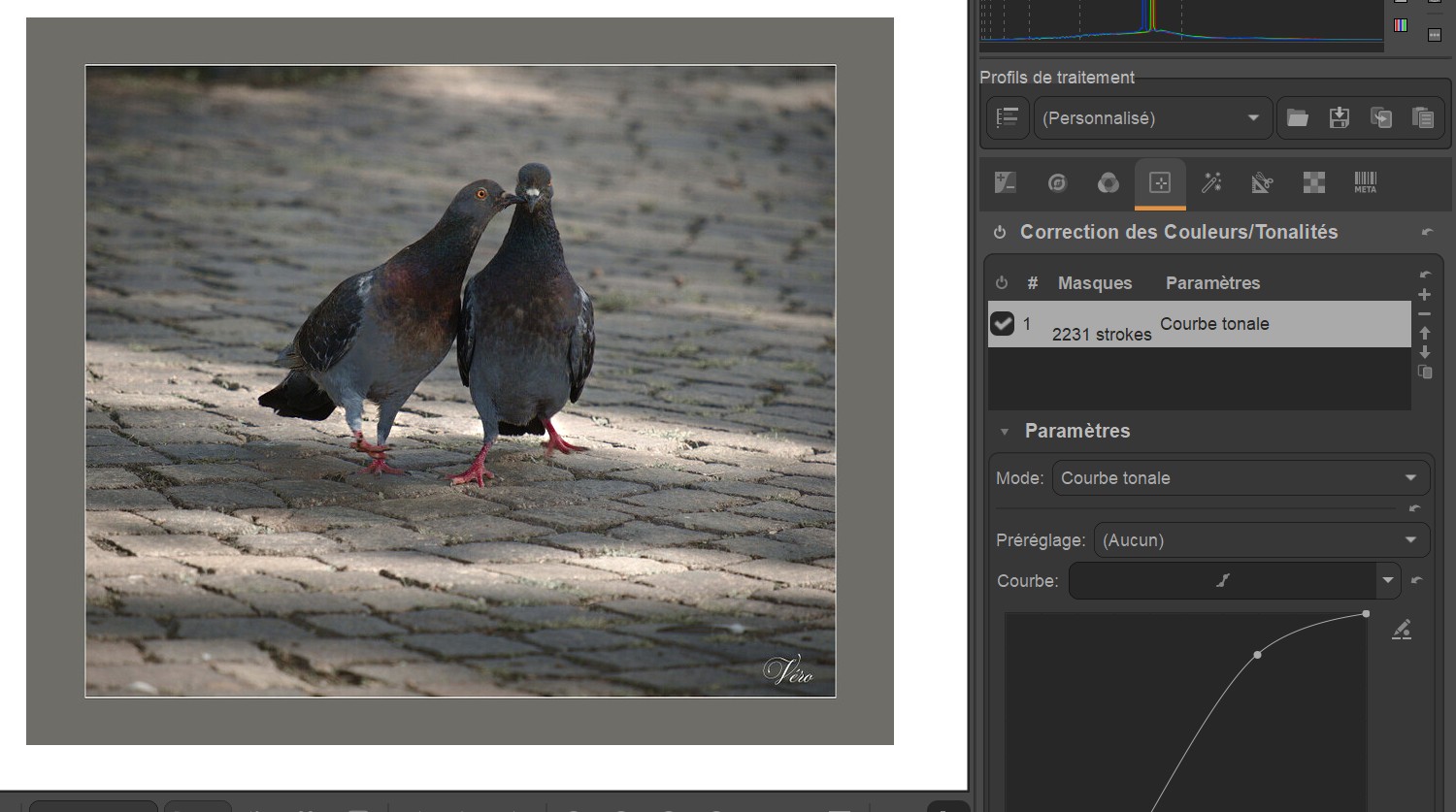Open the Préréglage dropdown set to (Aucun)
Screen dimensions: 1456x812
click(x=1261, y=540)
